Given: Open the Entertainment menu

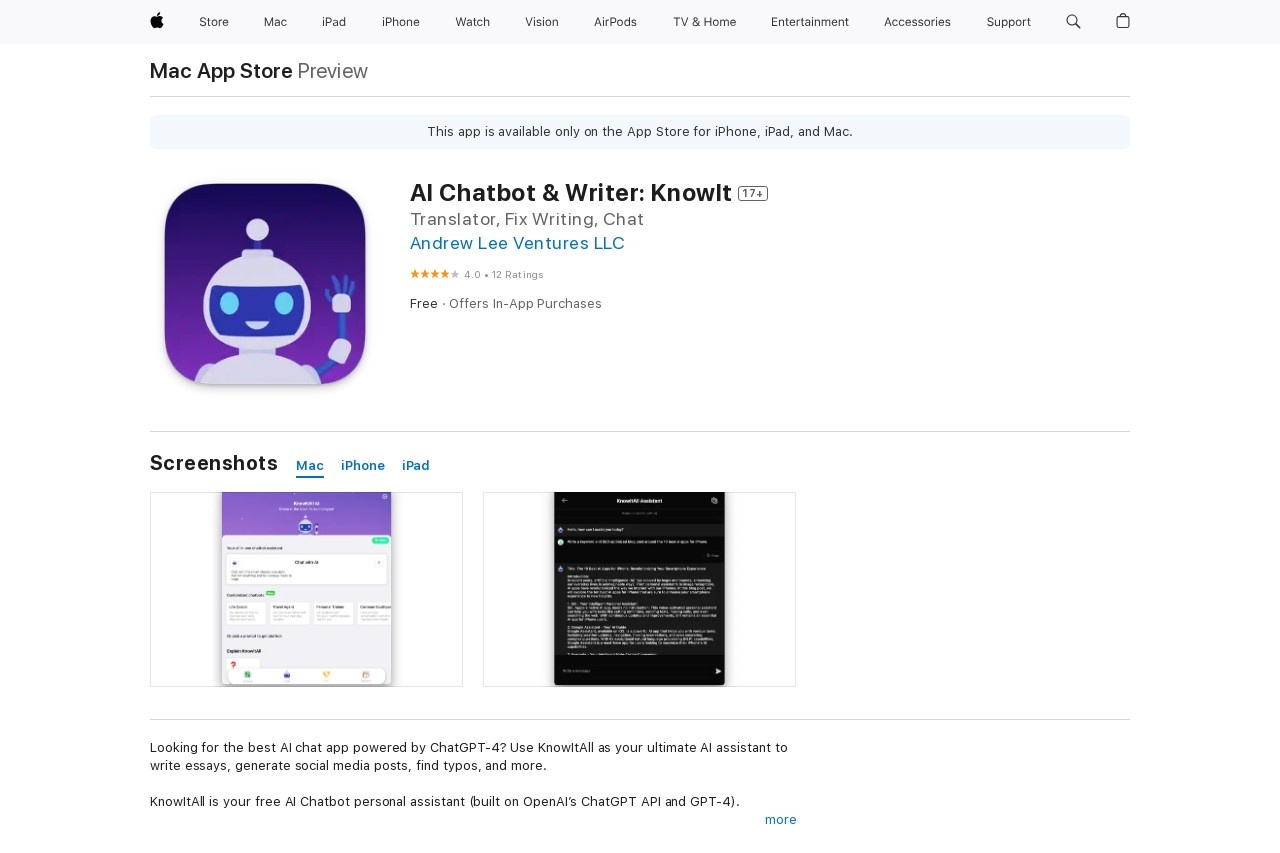Looking at the screenshot, I should pos(810,22).
